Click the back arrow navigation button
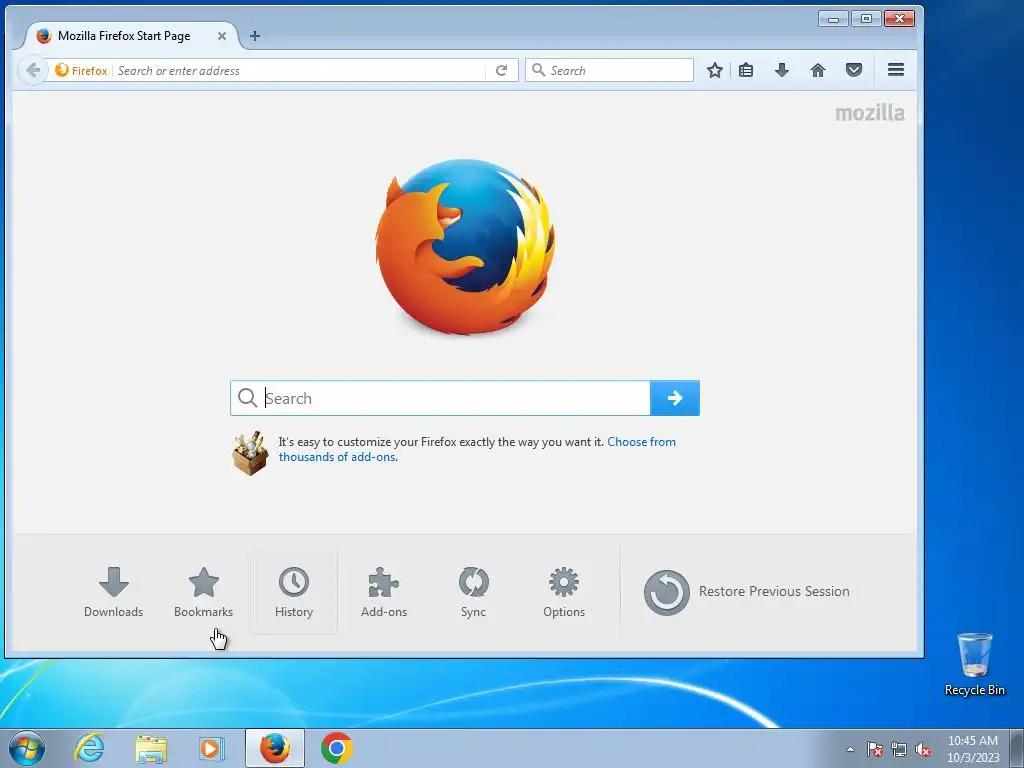Viewport: 1024px width, 768px height. [33, 70]
